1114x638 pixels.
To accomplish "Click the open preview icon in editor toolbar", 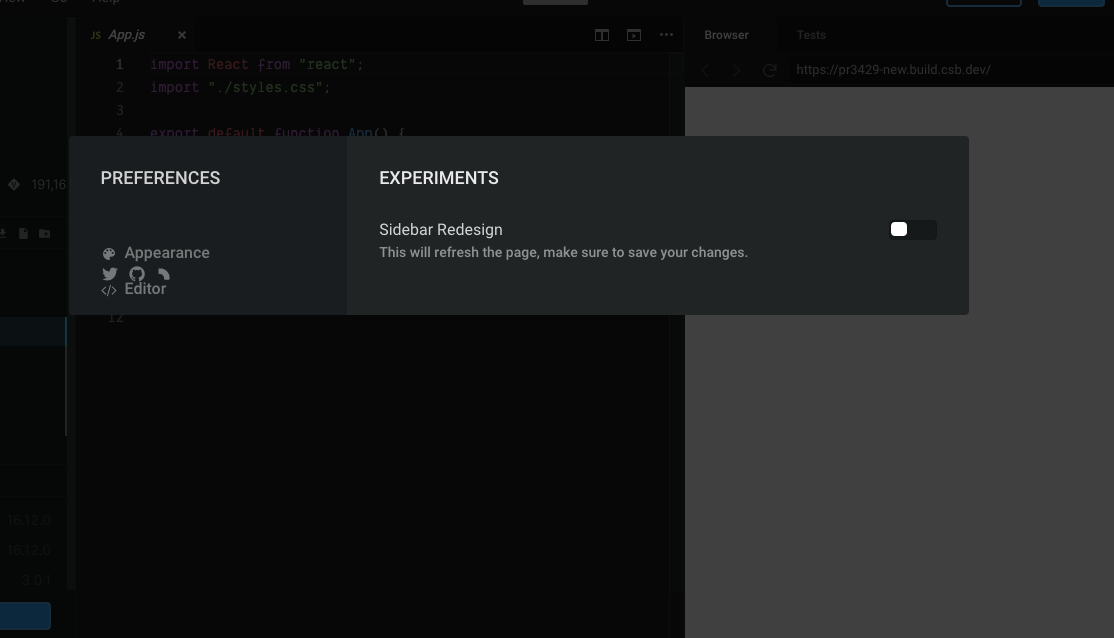I will pos(634,35).
